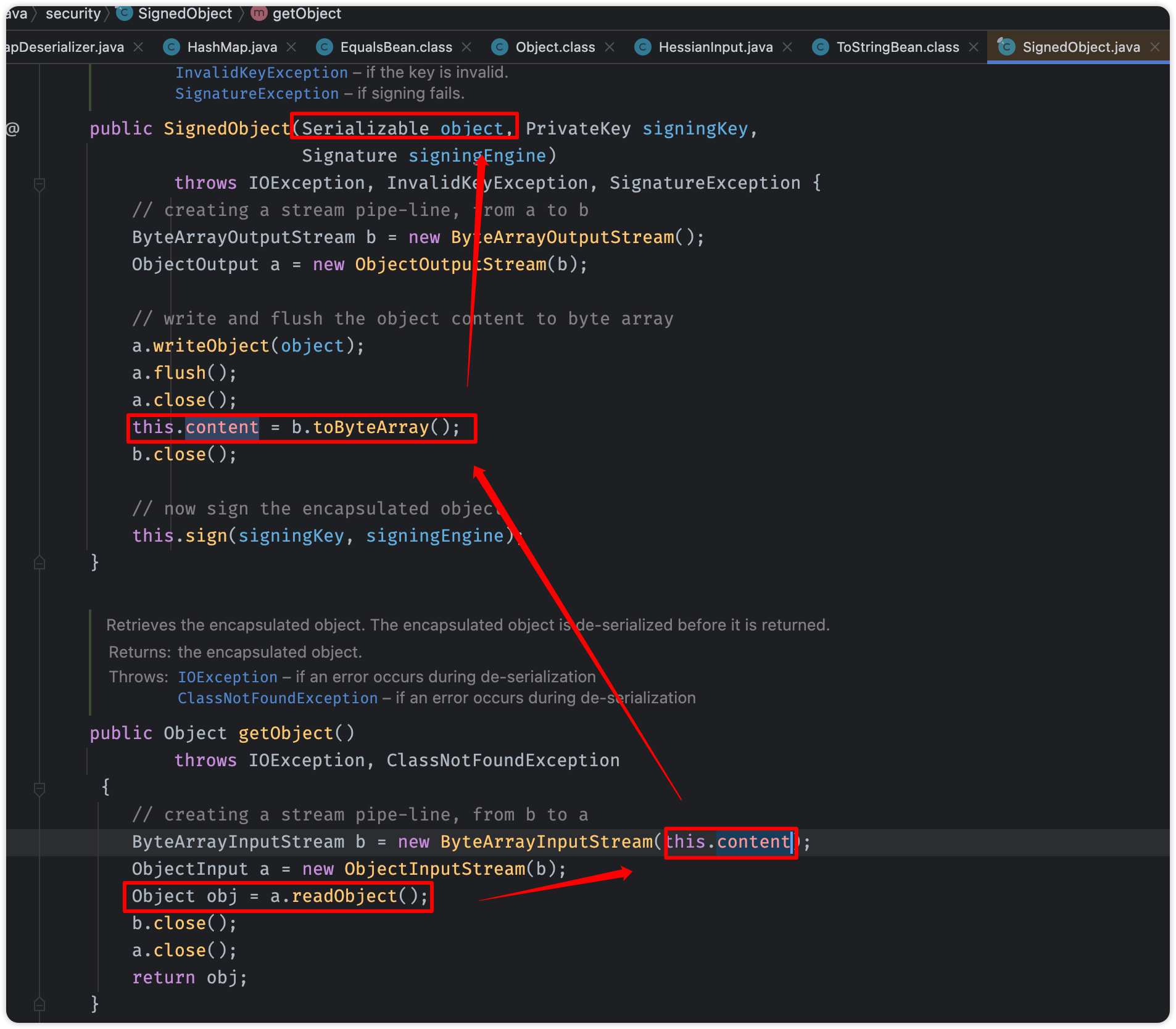Click the @ gutter icon beside the constructor
1176x1029 pixels.
pos(13,128)
